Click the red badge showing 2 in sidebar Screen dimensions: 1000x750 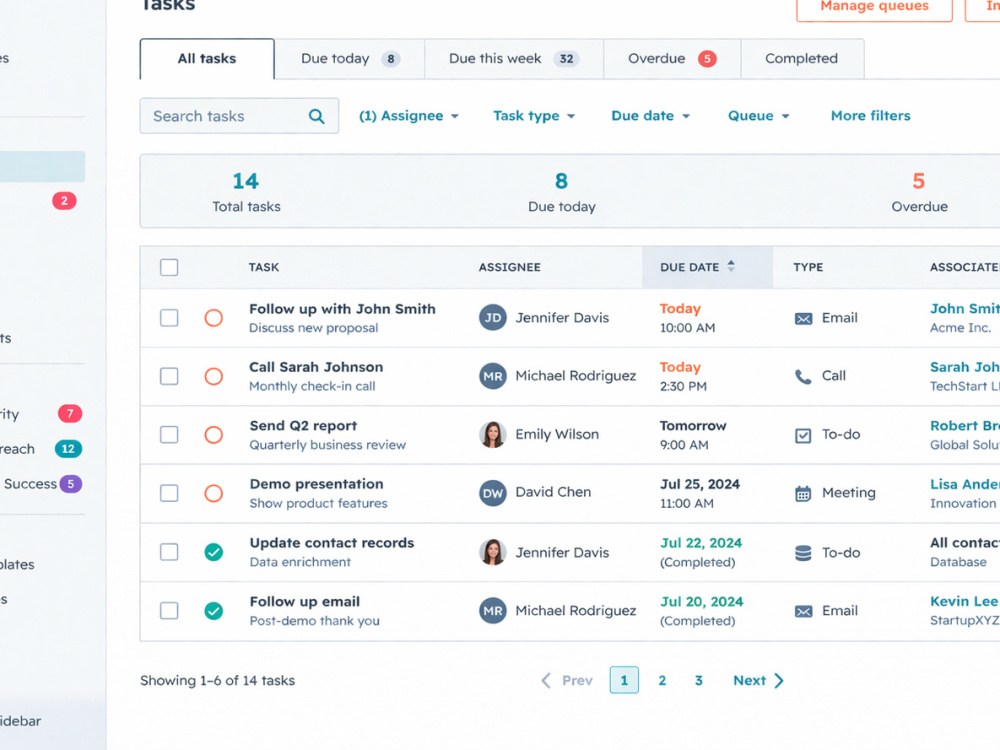click(64, 201)
